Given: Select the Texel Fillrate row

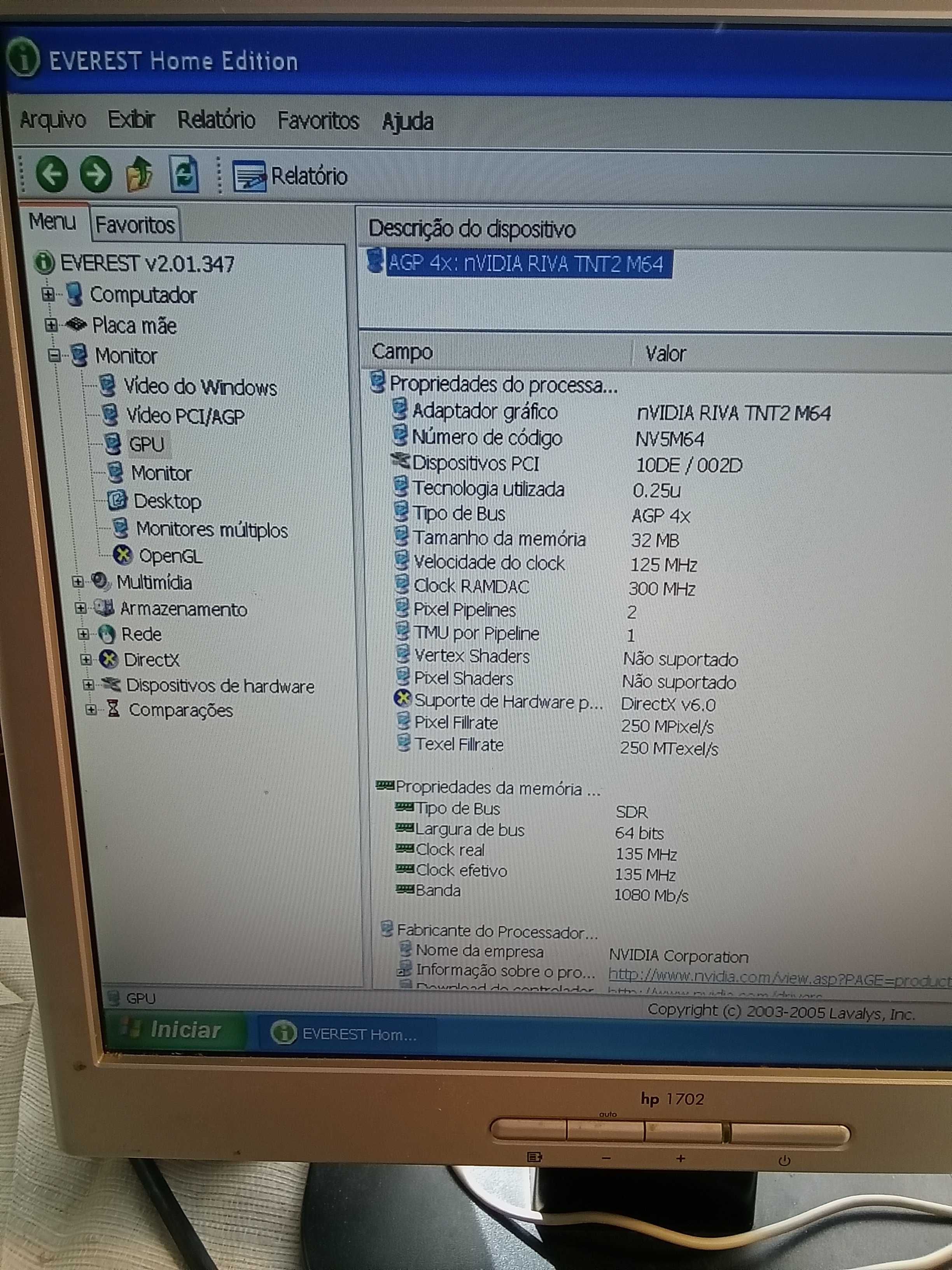Looking at the screenshot, I should tap(557, 746).
